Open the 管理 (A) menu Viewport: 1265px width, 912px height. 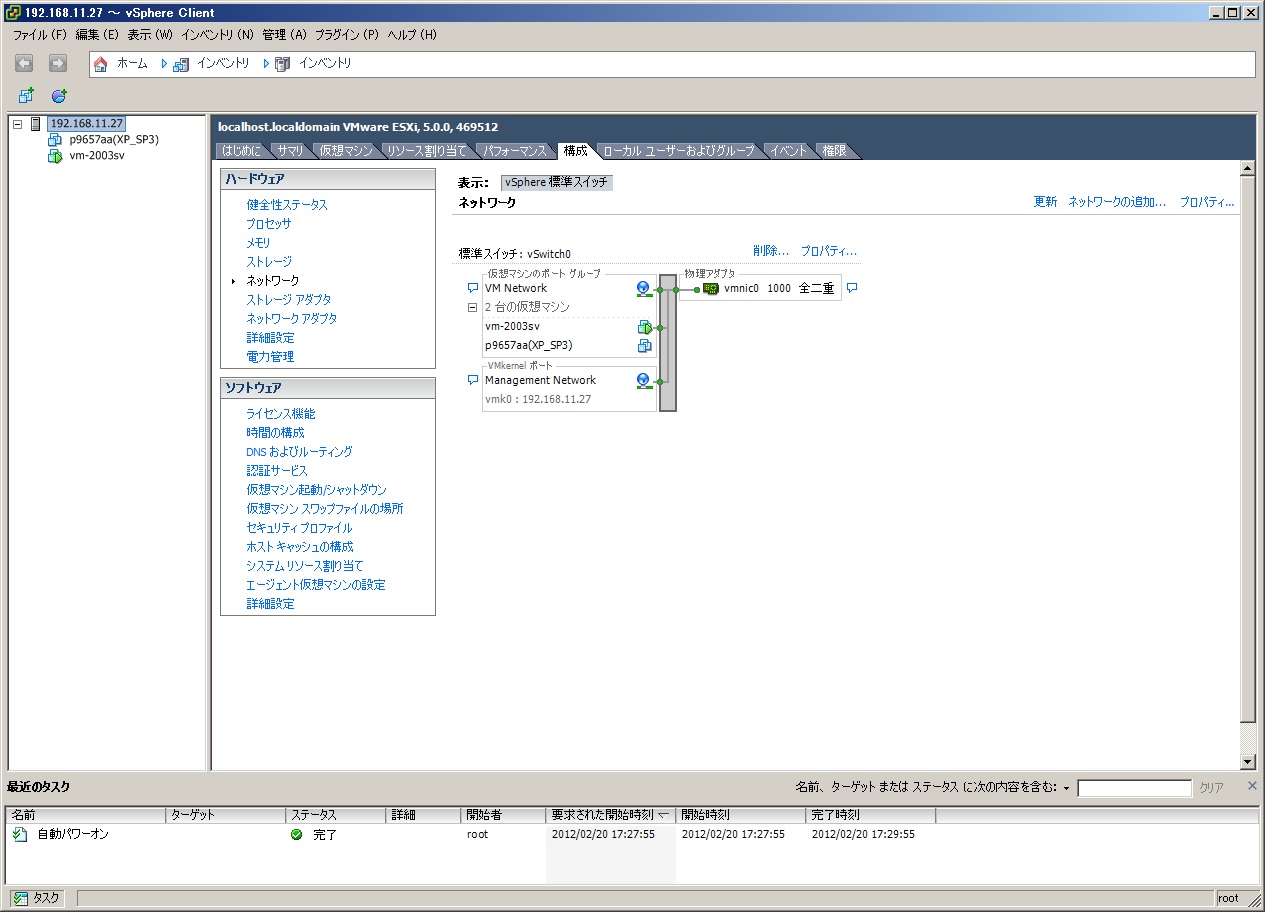click(x=284, y=35)
